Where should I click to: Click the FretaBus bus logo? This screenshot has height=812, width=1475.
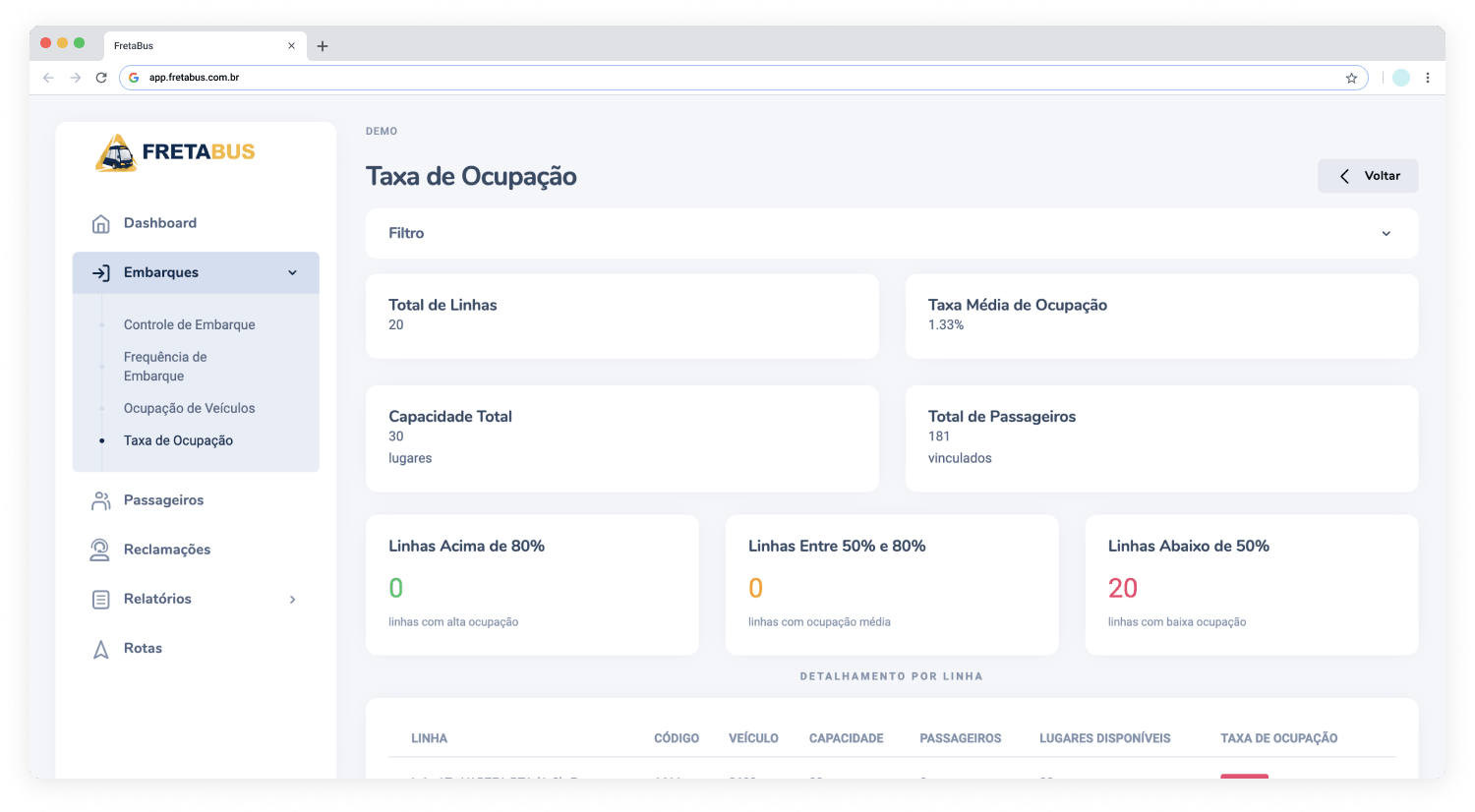click(116, 153)
